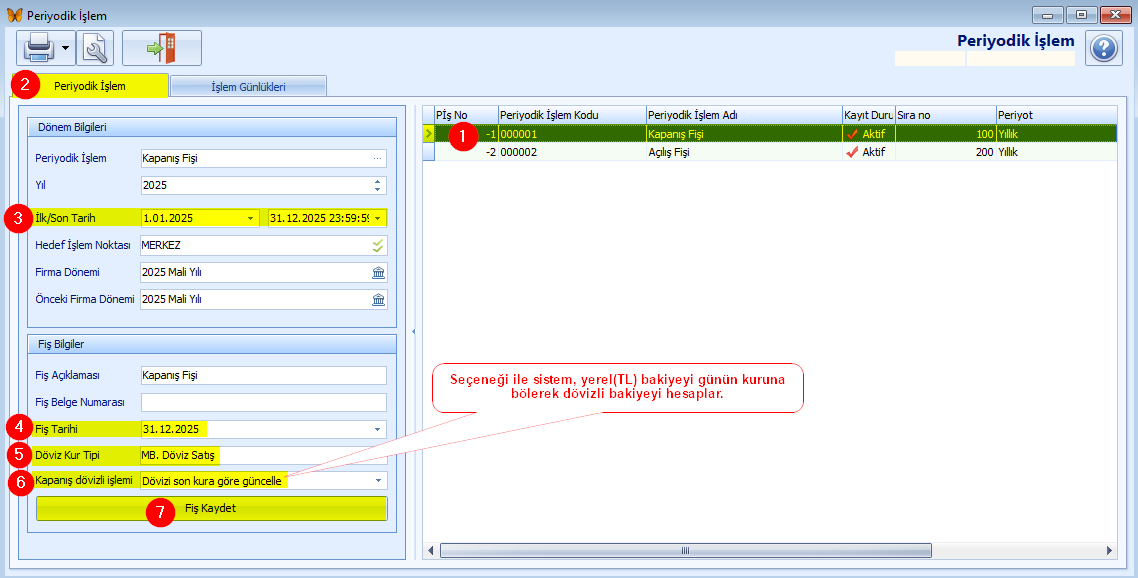Click the Aktif checkmark on Açılış Fişi row
This screenshot has width=1138, height=578.
pos(852,153)
